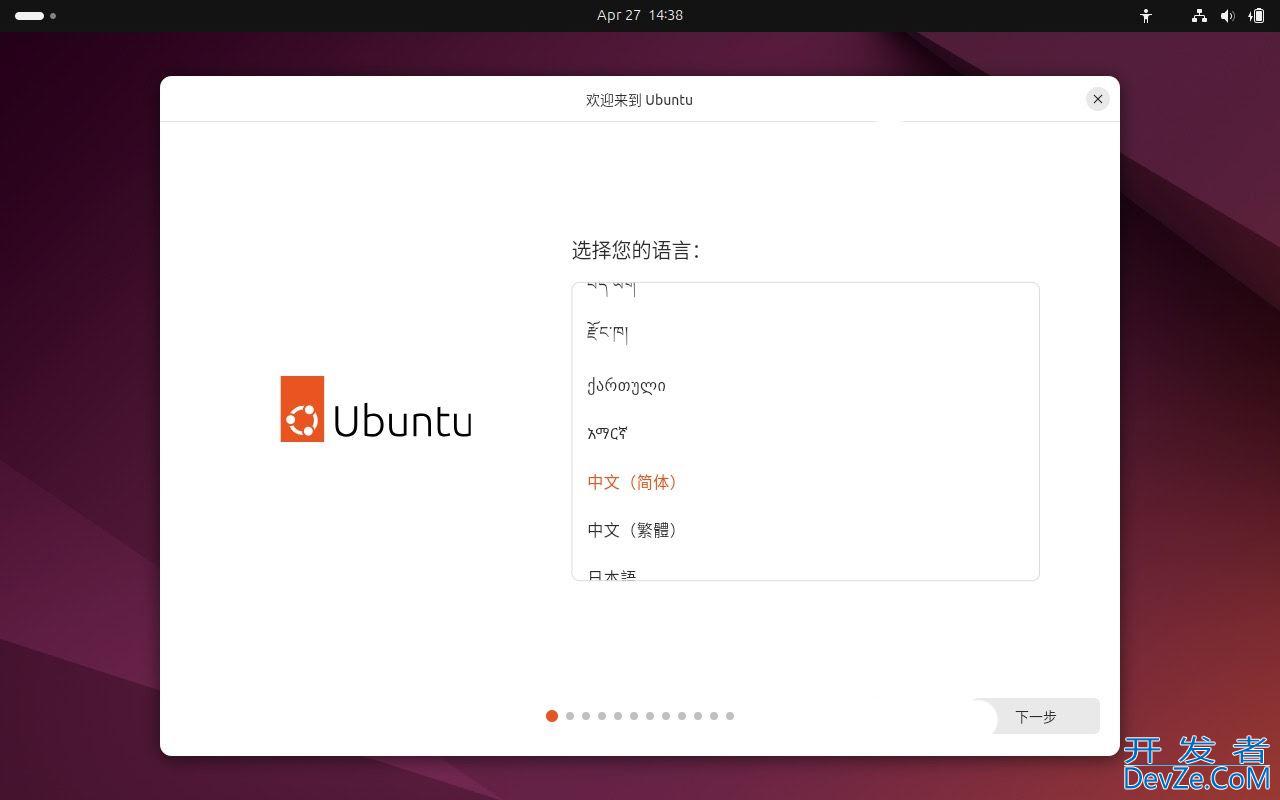1280x800 pixels.
Task: Open the clock showing Apr 27 14:38
Action: (x=640, y=15)
